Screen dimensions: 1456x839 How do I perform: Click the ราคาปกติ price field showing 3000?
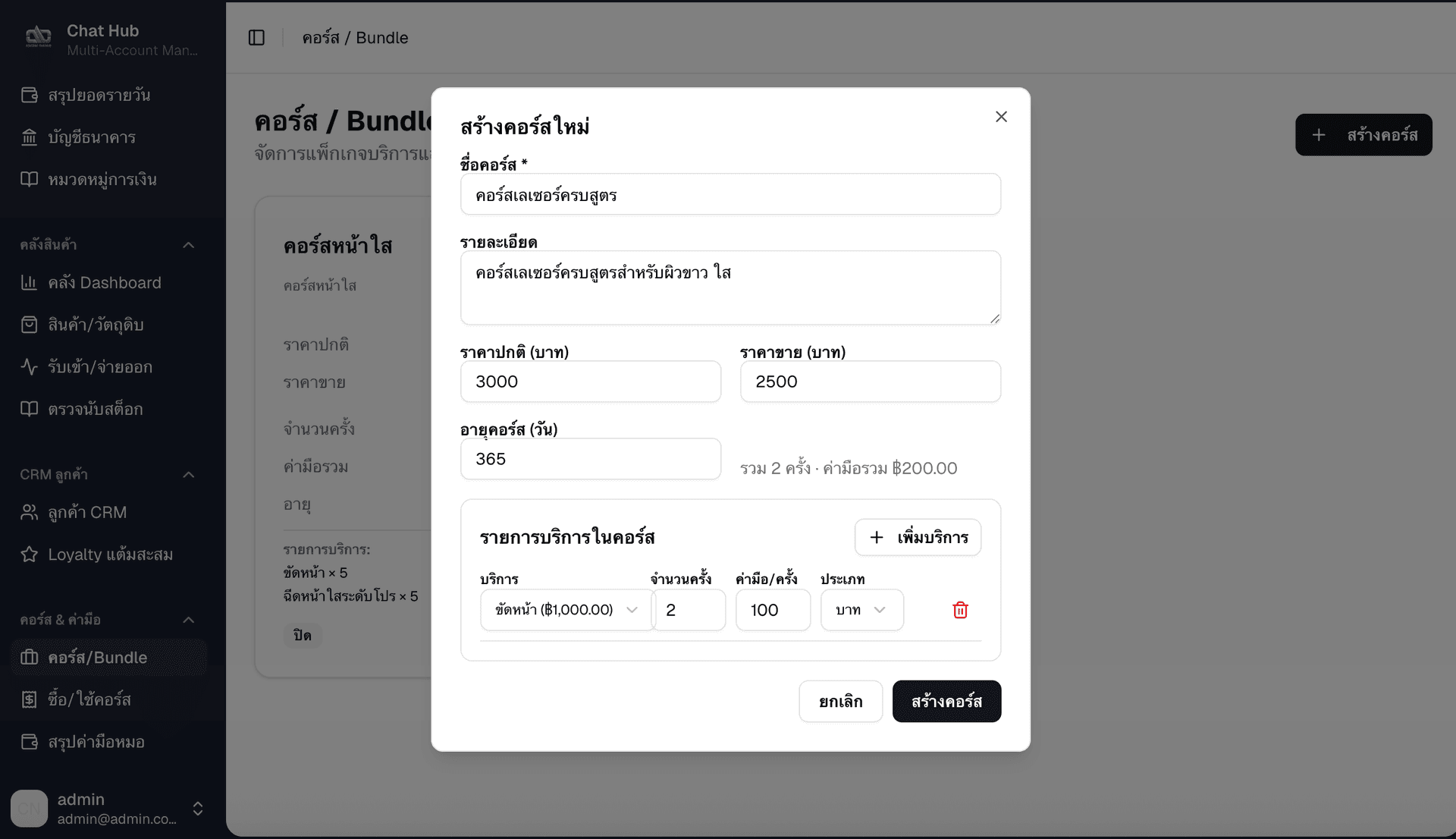[591, 382]
